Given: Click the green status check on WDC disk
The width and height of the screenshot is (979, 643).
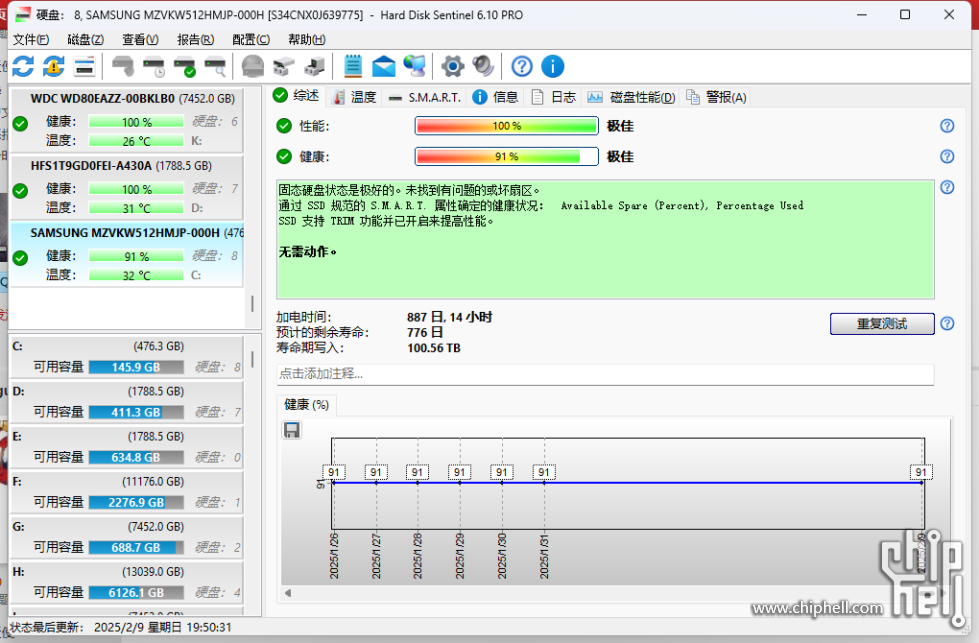Looking at the screenshot, I should [x=21, y=124].
